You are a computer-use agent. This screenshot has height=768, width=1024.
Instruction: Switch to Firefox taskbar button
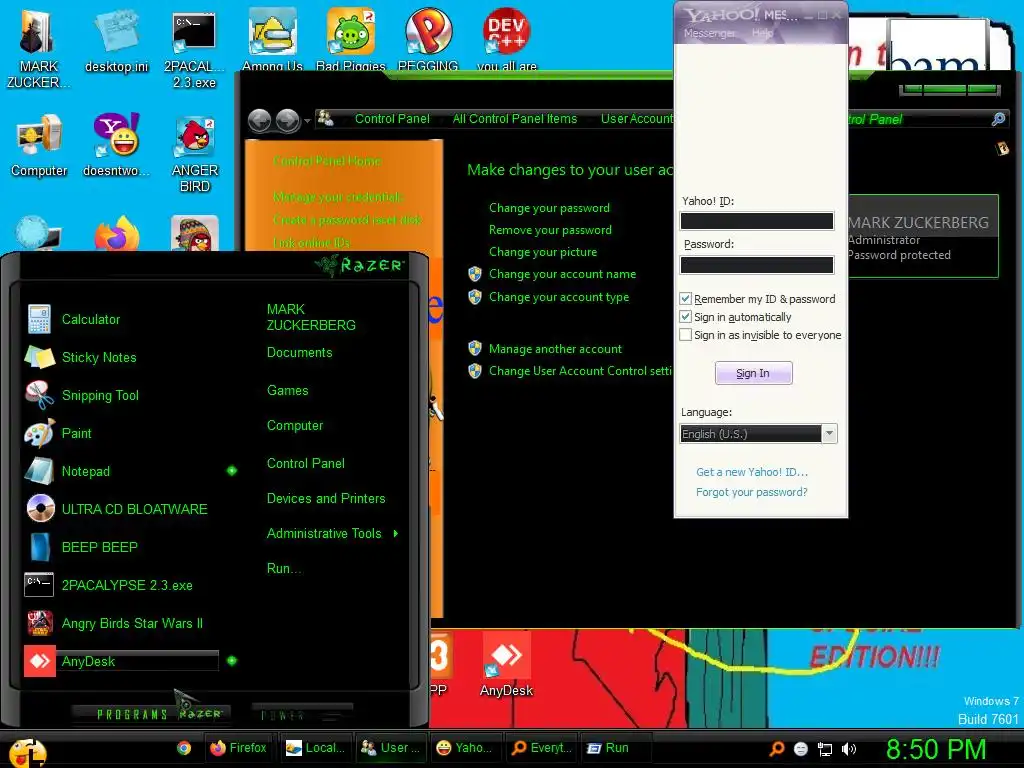[238, 748]
